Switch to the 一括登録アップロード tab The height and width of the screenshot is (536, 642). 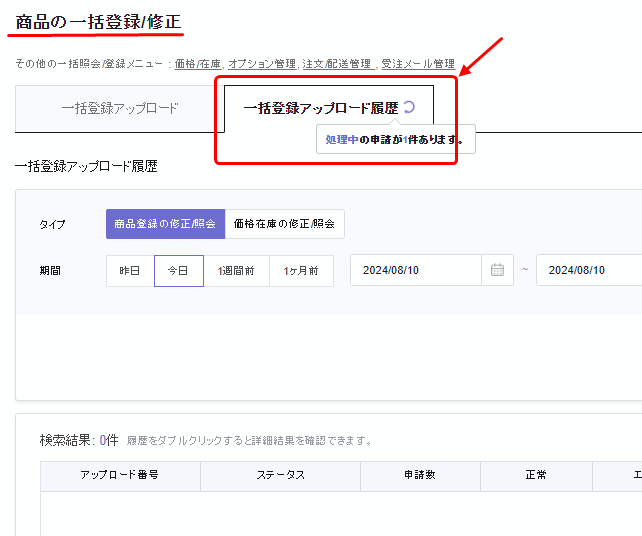point(120,108)
